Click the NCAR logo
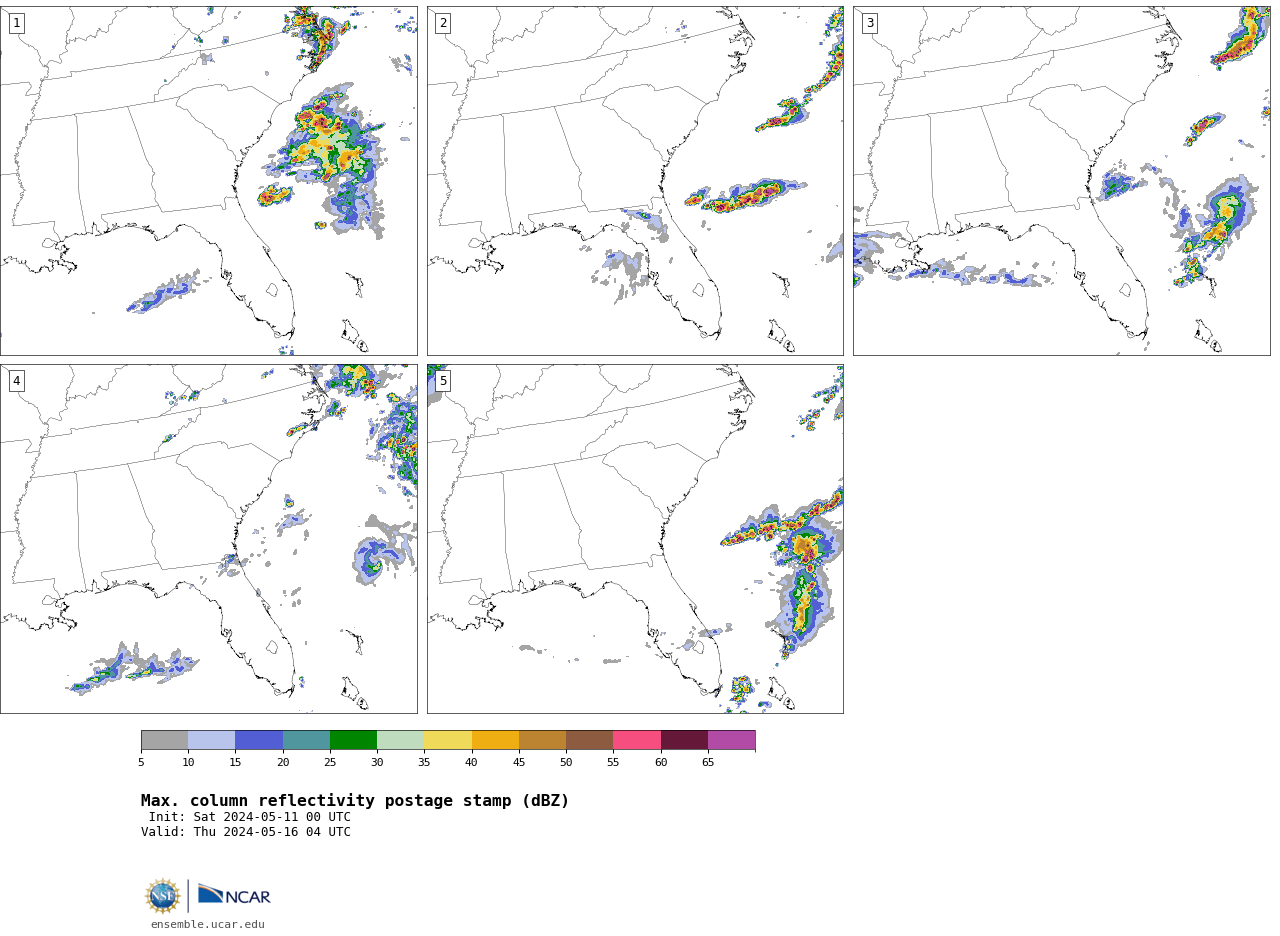This screenshot has width=1280, height=936. point(234,895)
